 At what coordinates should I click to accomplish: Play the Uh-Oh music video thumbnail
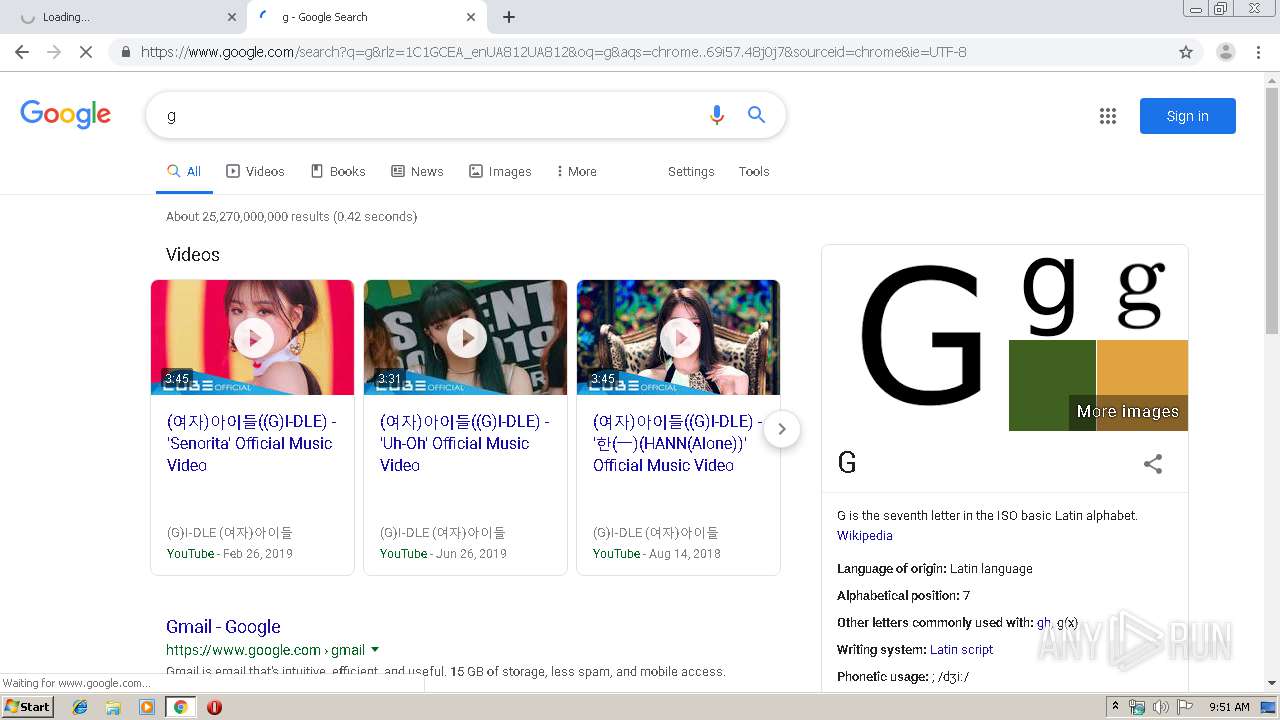tap(466, 337)
